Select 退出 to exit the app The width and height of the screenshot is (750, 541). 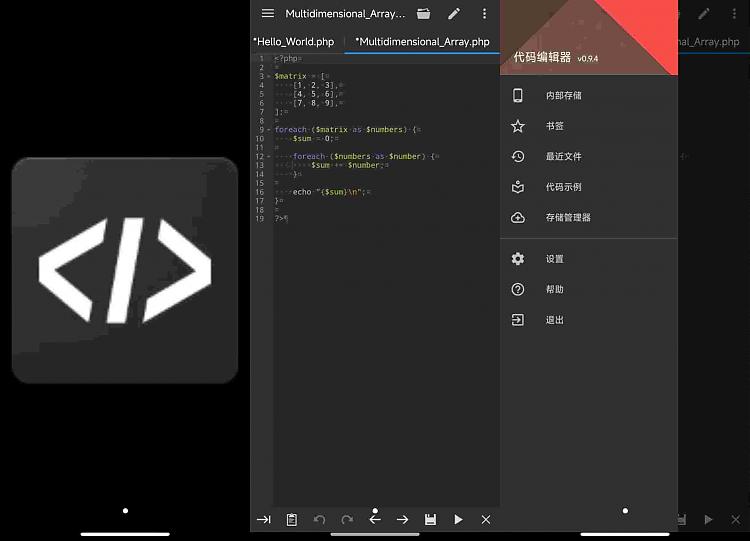(589, 320)
